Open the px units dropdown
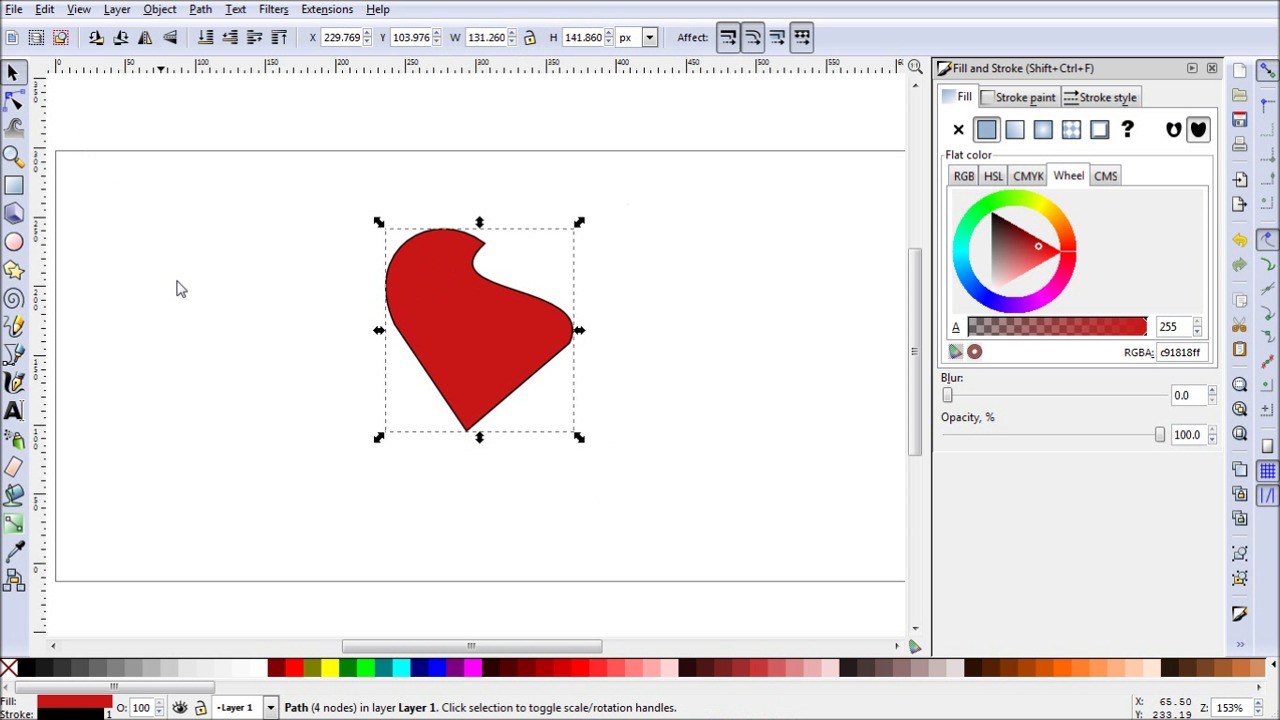 [x=649, y=38]
